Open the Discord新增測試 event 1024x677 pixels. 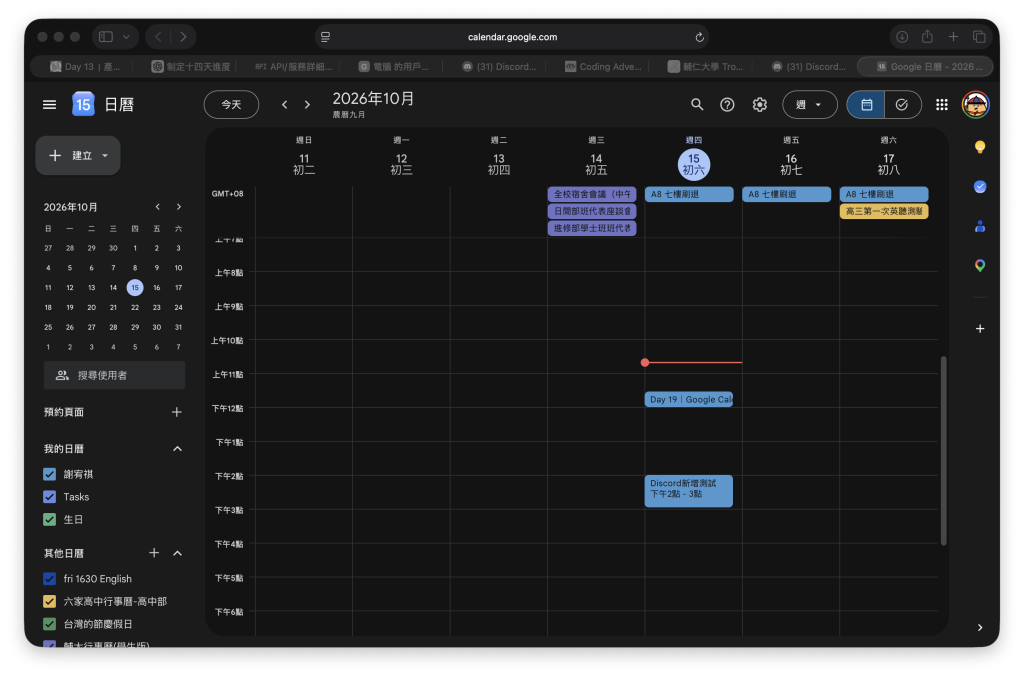click(688, 491)
